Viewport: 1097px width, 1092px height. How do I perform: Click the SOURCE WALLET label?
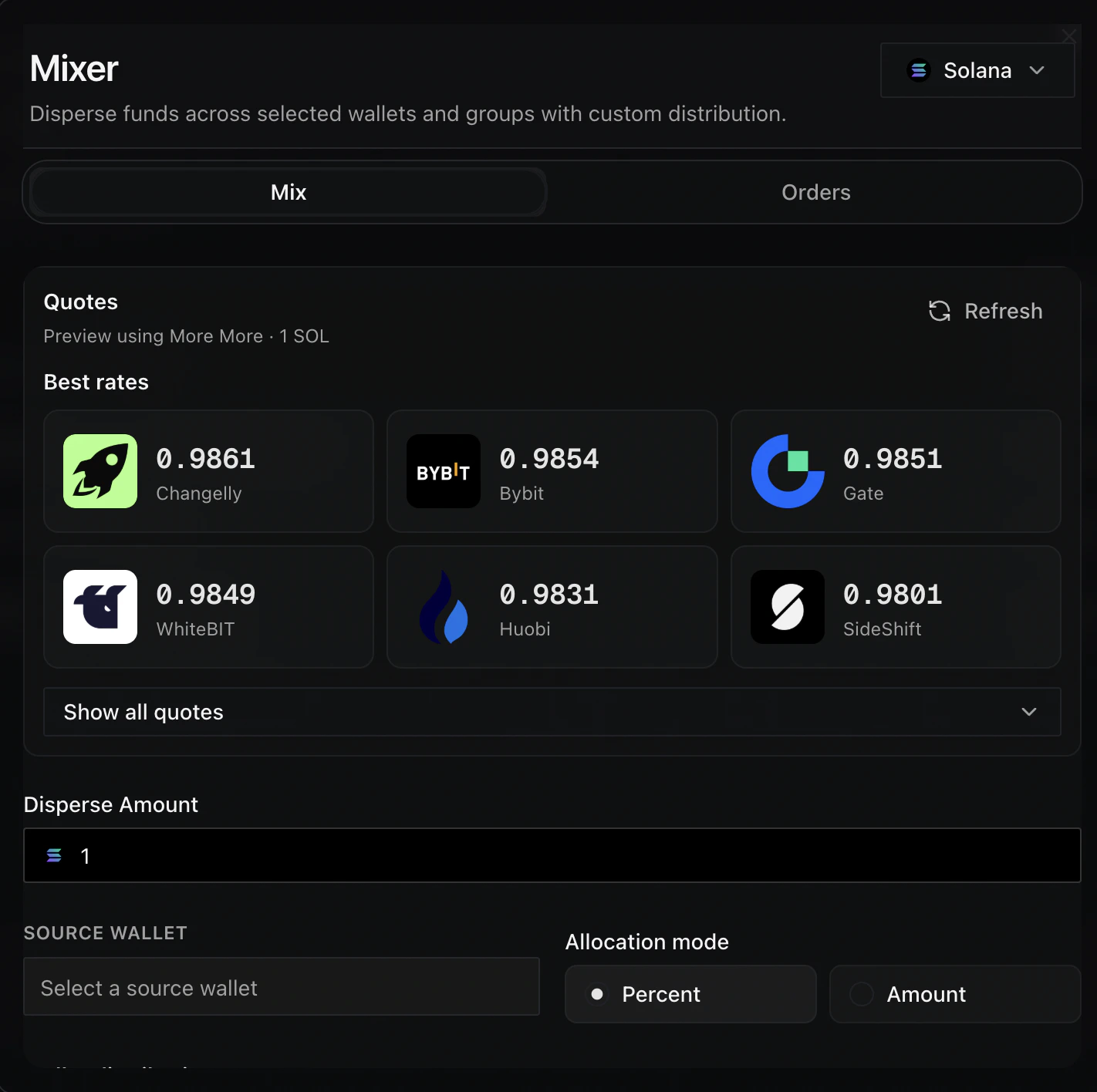106,933
